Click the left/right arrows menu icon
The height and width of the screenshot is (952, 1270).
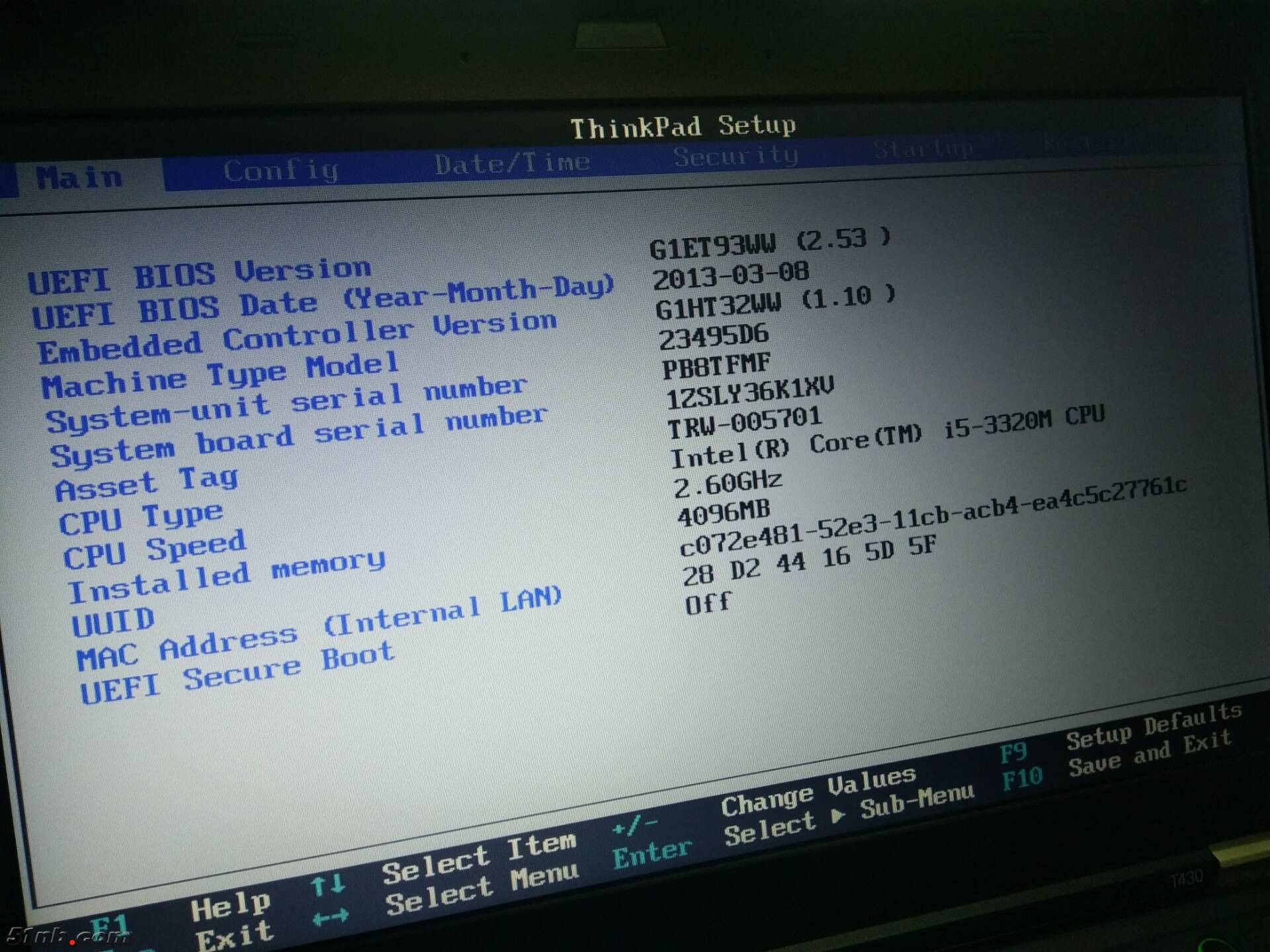[x=330, y=917]
